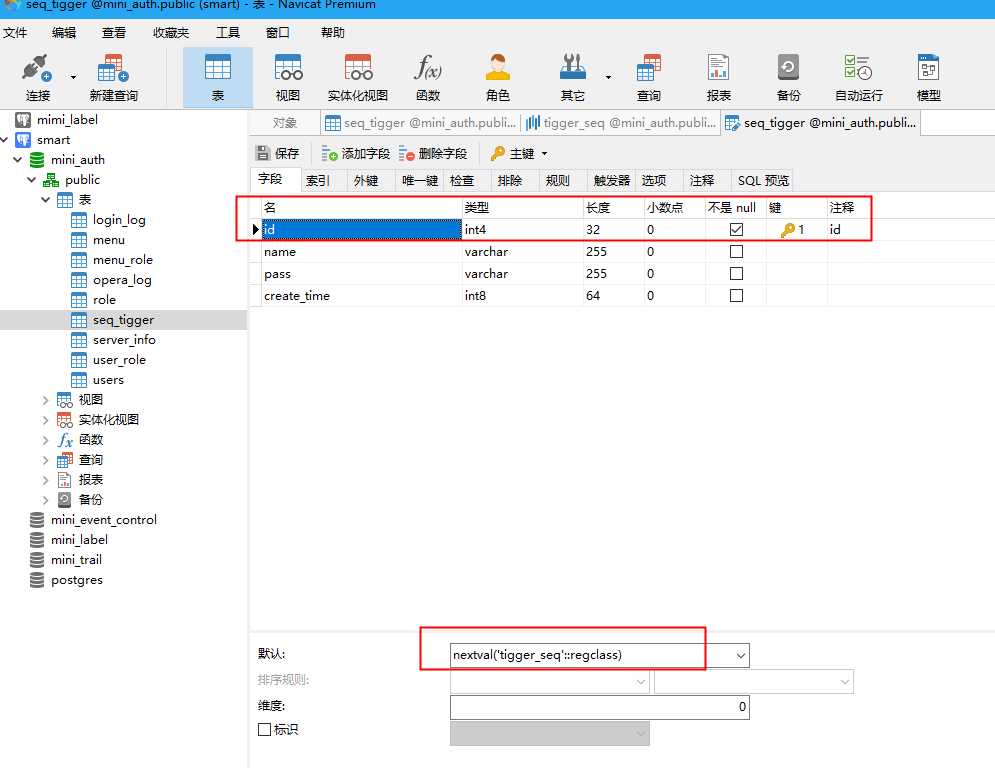
Task: Open the 连接 dropdown arrow
Action: (73, 77)
